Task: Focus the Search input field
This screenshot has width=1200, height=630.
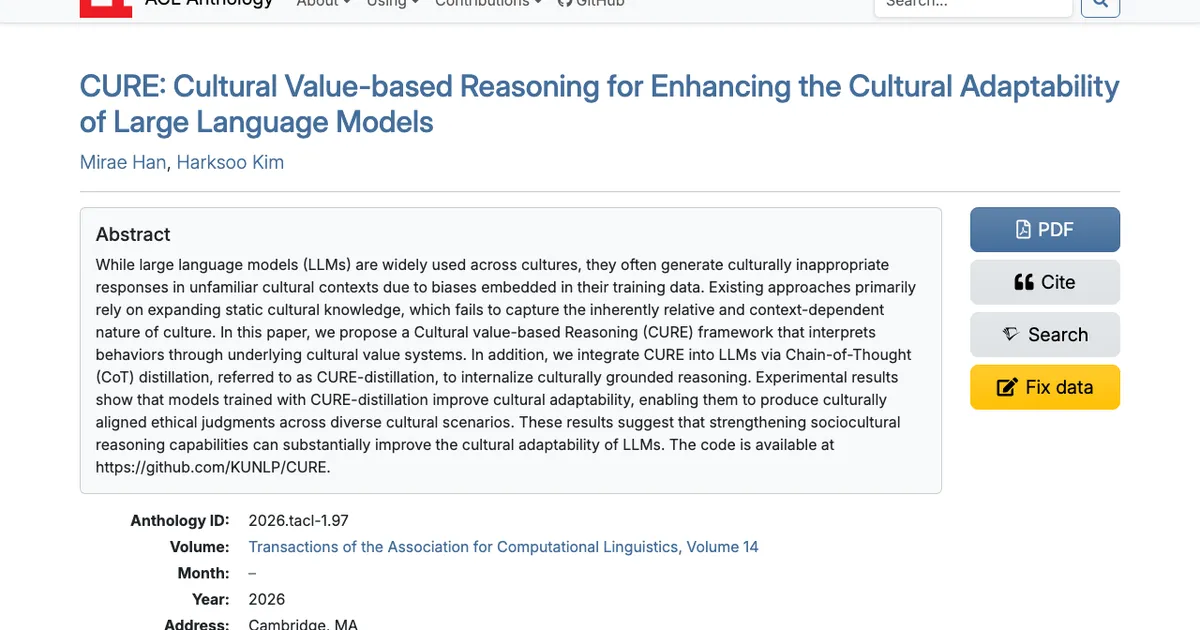Action: point(974,5)
